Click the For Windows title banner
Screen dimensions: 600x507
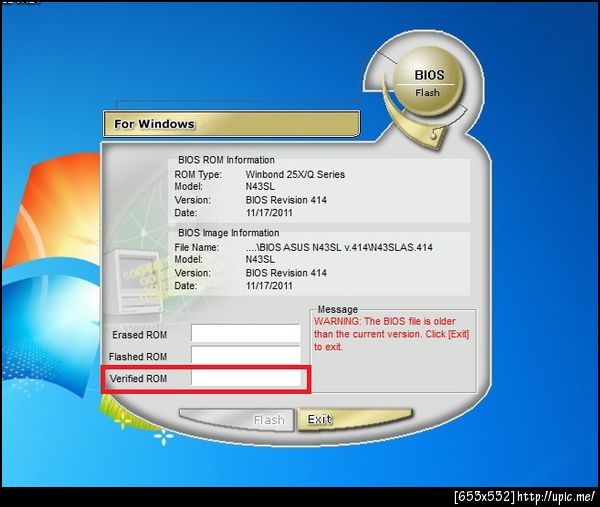click(231, 124)
